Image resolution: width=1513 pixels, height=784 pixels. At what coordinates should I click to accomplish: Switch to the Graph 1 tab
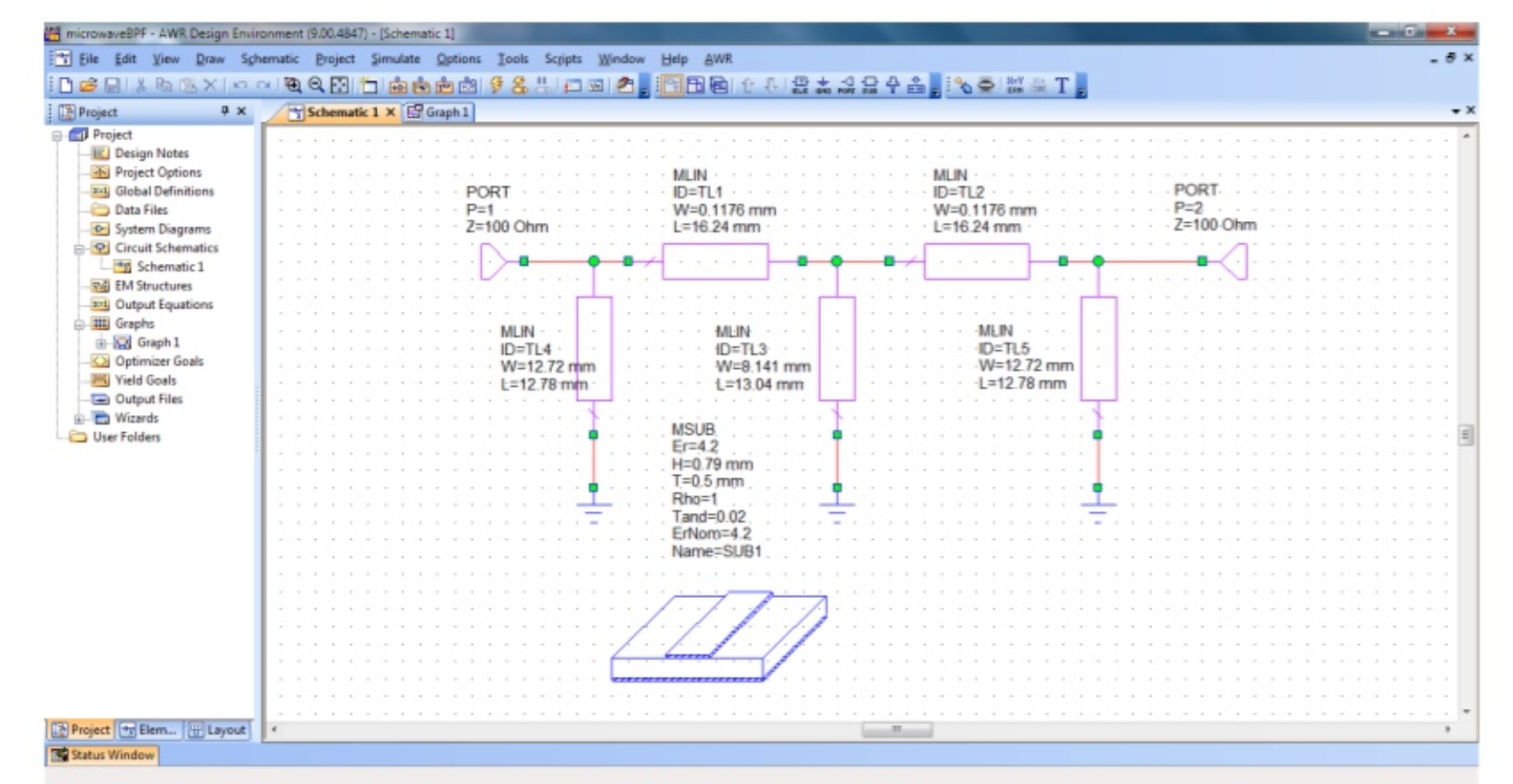point(439,112)
